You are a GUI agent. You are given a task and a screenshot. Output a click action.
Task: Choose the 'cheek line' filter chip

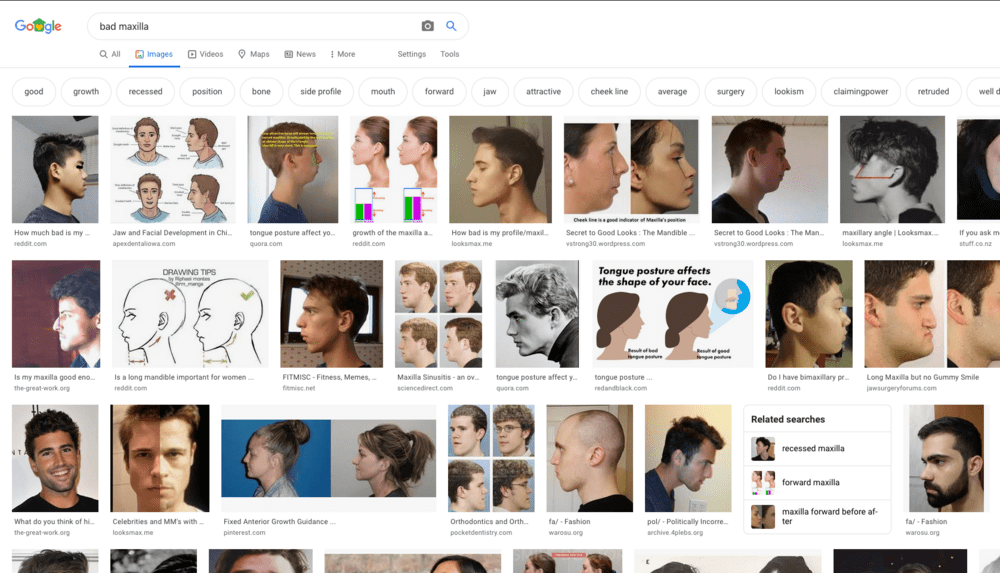[x=609, y=92]
